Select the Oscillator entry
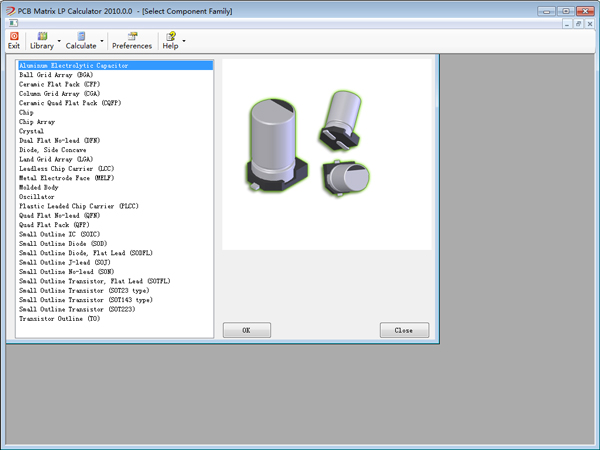Viewport: 600px width, 450px height. [x=115, y=197]
